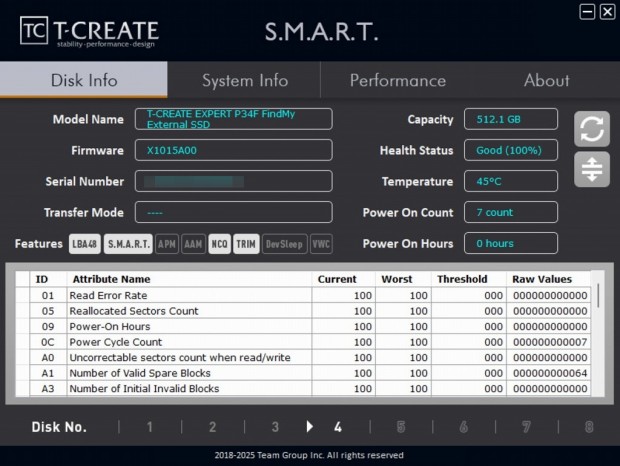Toggle the S.M.A.R.T. feature badge
This screenshot has height=466, width=620.
click(128, 244)
